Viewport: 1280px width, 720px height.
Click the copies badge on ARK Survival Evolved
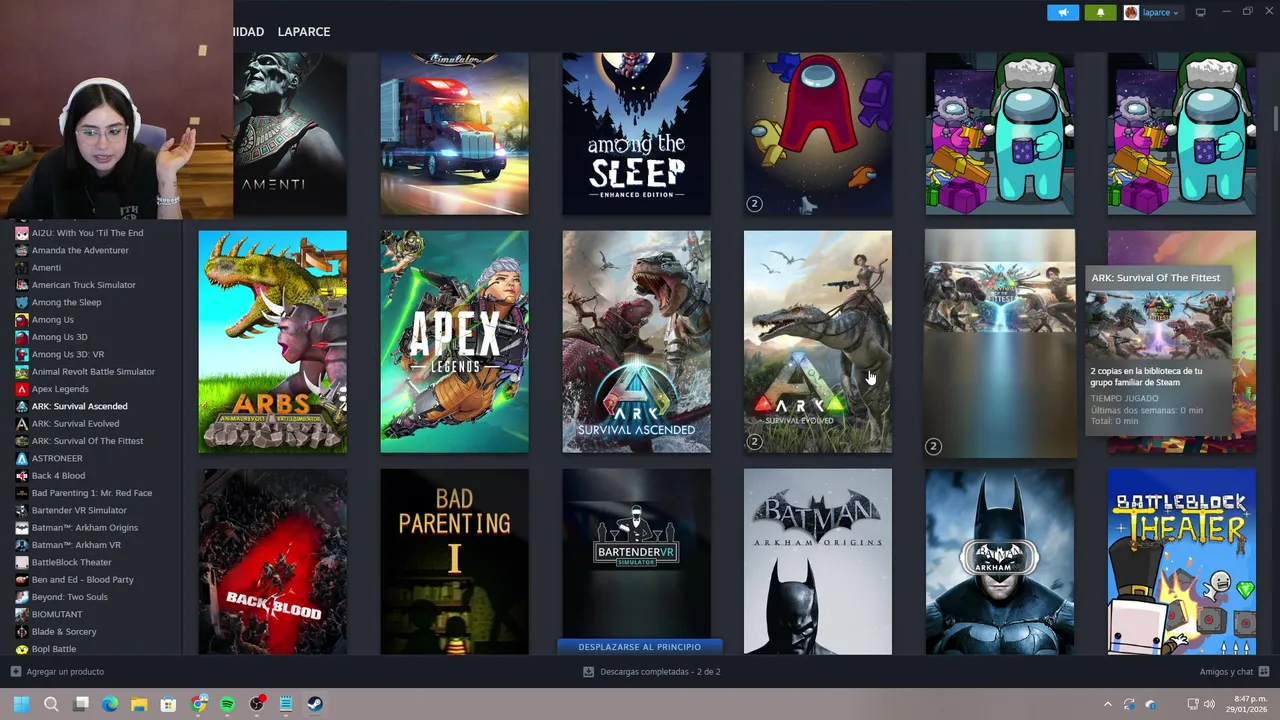point(755,441)
